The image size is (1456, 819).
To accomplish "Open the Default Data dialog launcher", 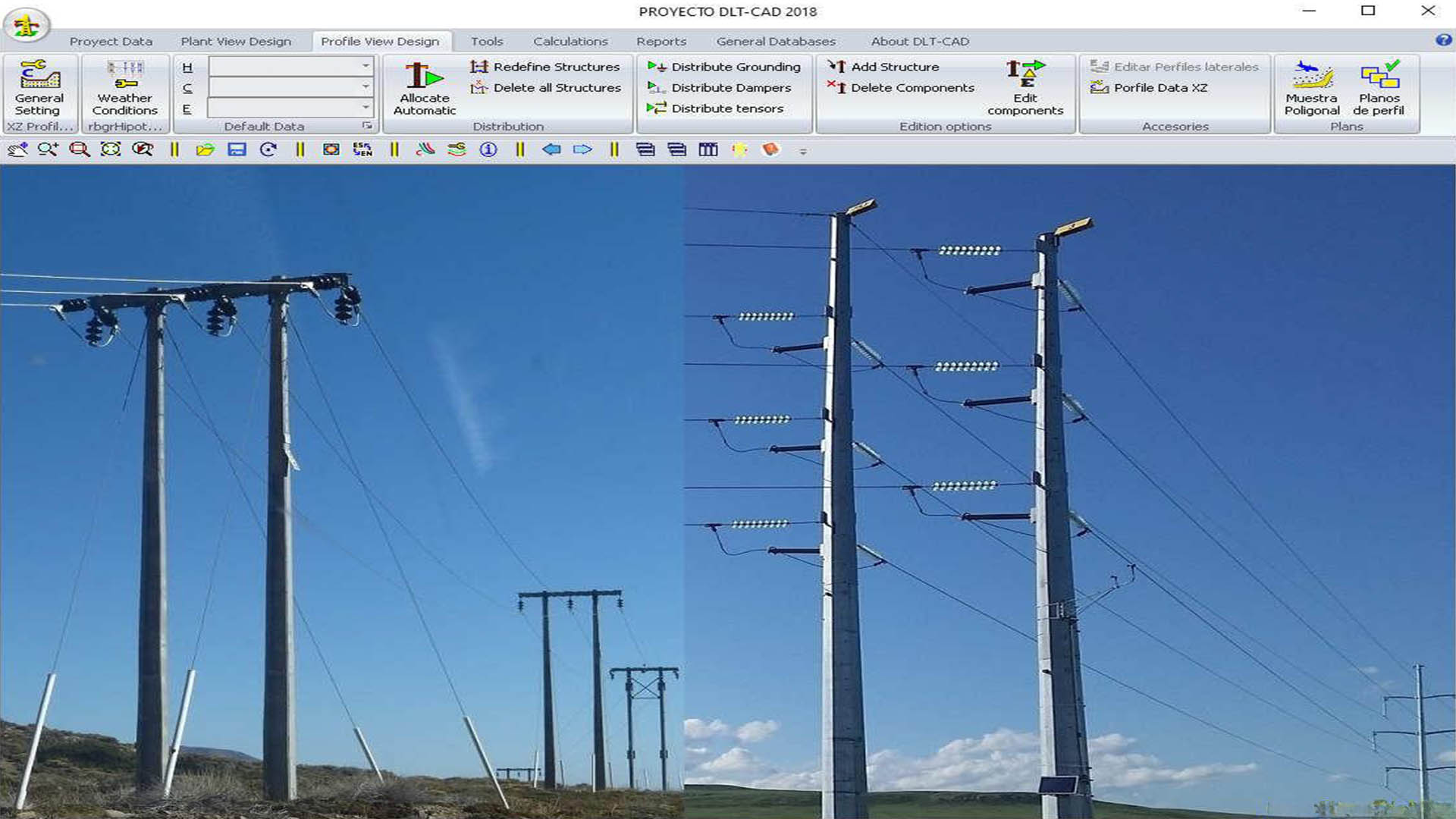I will [367, 126].
